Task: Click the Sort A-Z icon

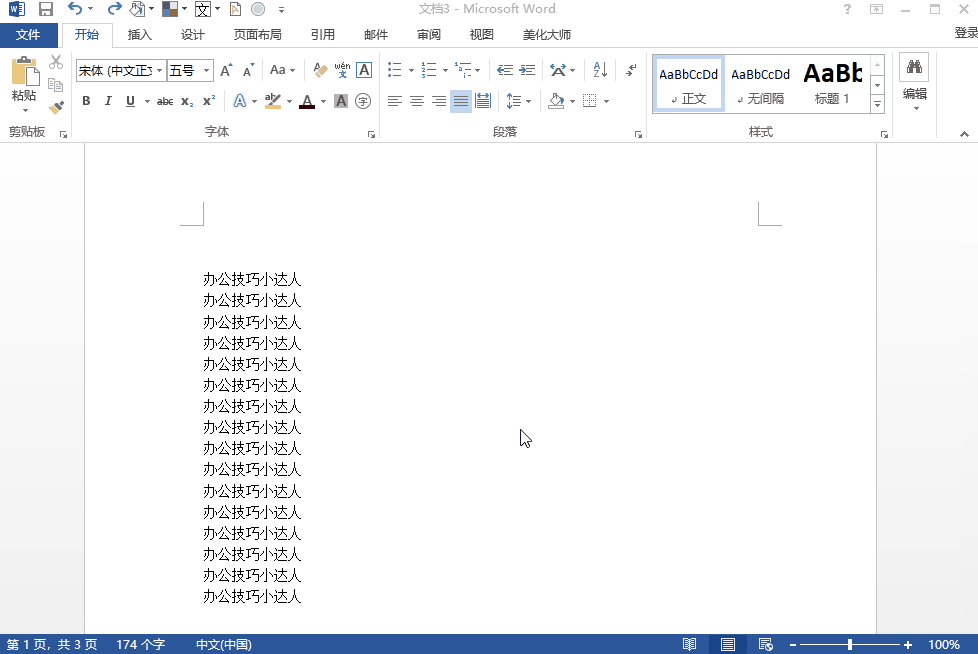Action: click(x=600, y=70)
